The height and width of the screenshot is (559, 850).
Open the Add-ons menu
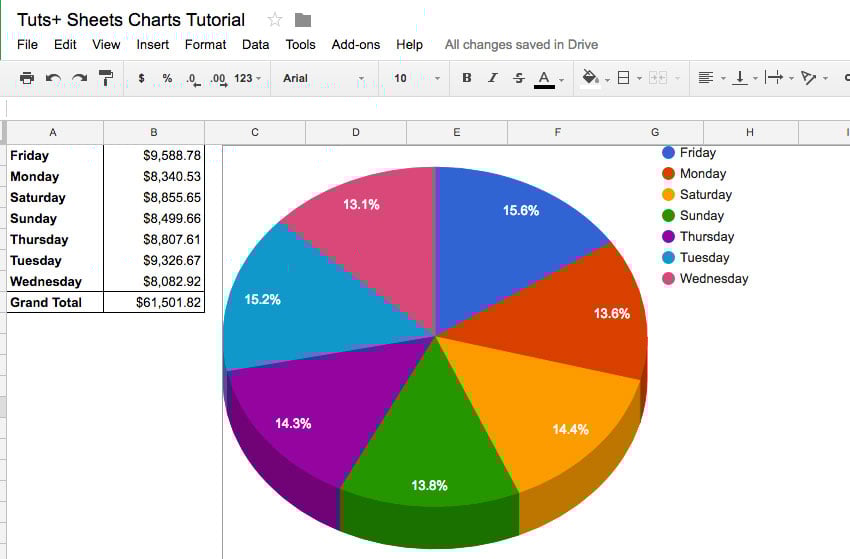pos(356,44)
